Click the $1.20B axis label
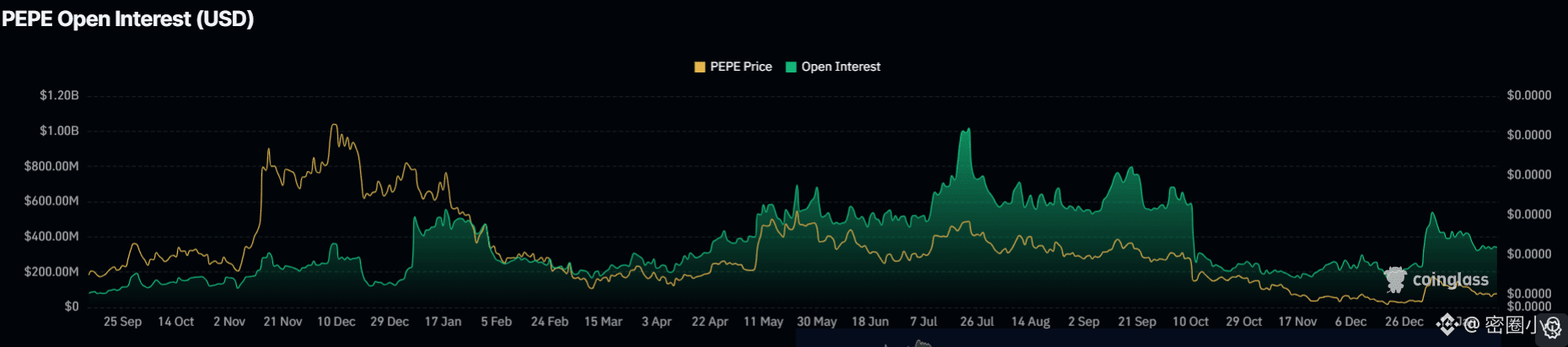 pyautogui.click(x=59, y=95)
